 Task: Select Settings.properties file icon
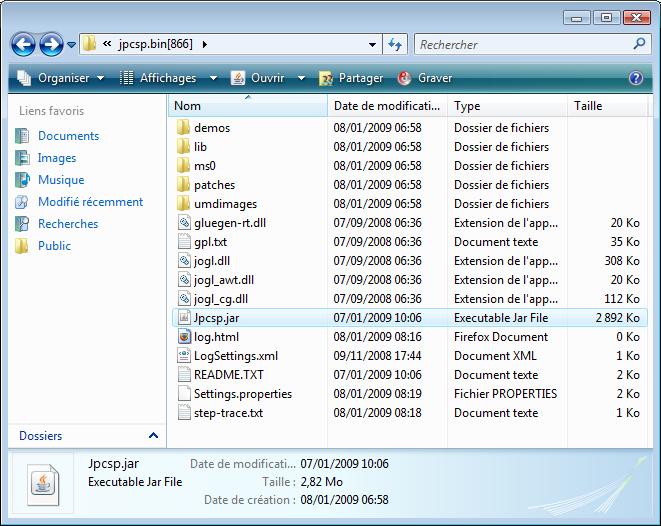click(x=184, y=393)
